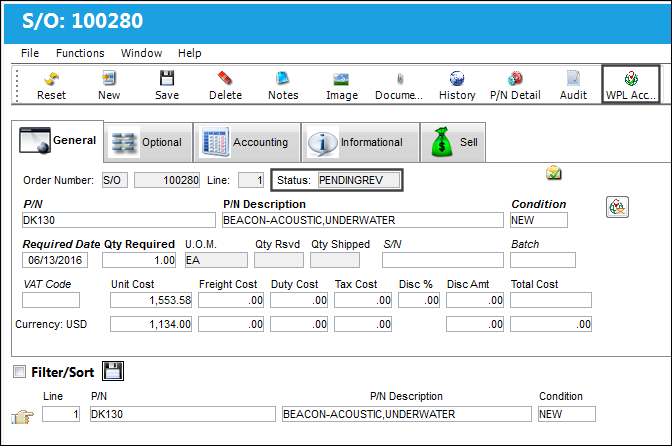Viewport: 672px width, 446px height.
Task: Click DK130 in the line list
Action: pyautogui.click(x=183, y=414)
